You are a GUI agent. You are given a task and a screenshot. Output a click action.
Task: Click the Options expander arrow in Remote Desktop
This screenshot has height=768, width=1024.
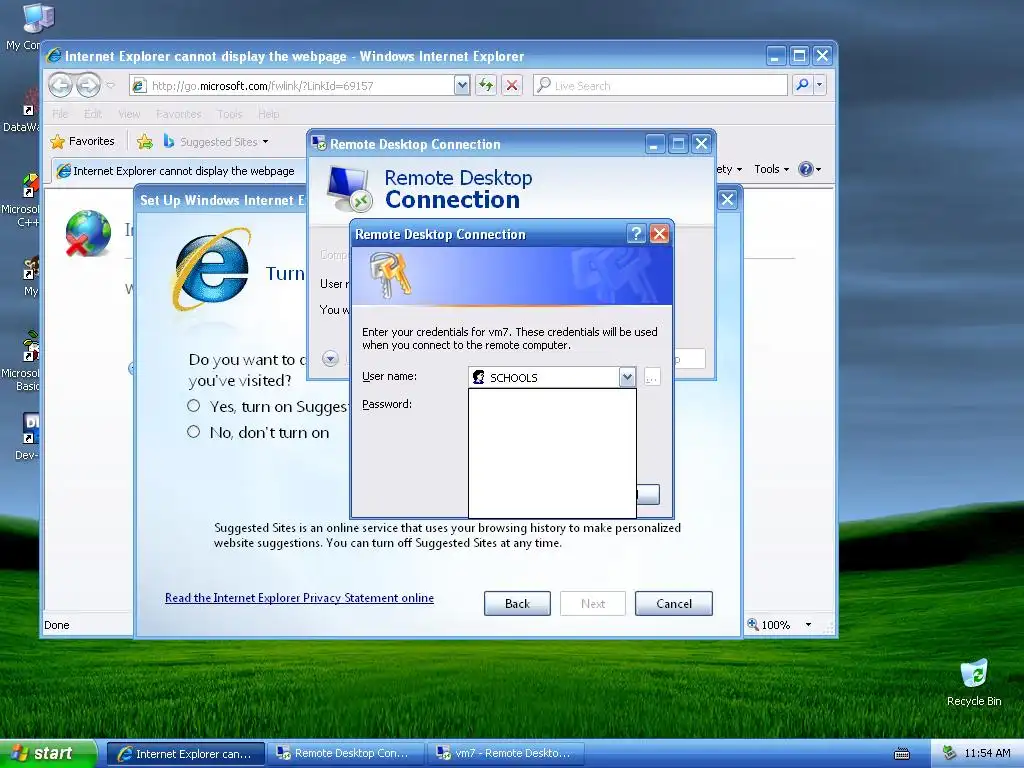coord(330,358)
